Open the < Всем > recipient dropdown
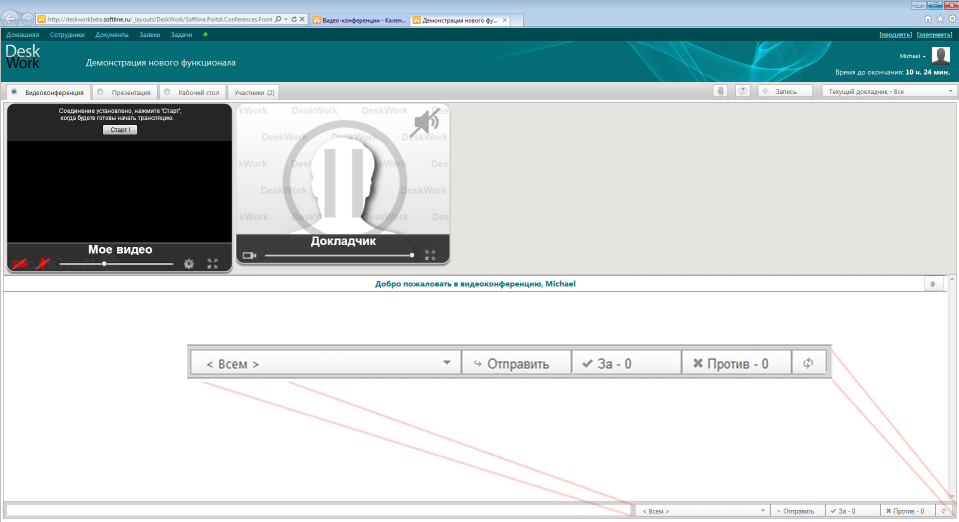959x522 pixels. tap(702, 511)
